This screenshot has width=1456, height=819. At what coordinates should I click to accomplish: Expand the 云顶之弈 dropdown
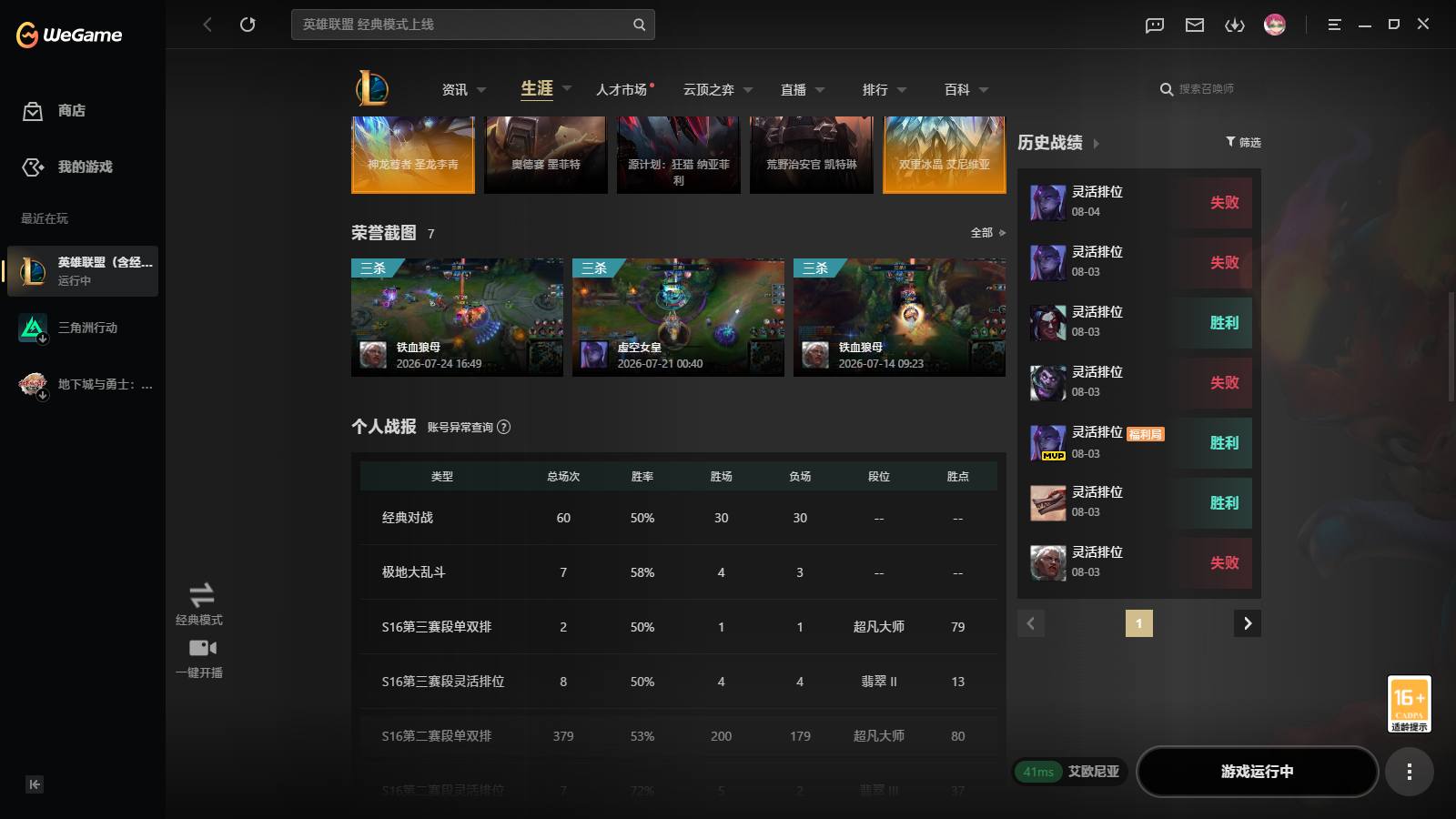click(748, 89)
